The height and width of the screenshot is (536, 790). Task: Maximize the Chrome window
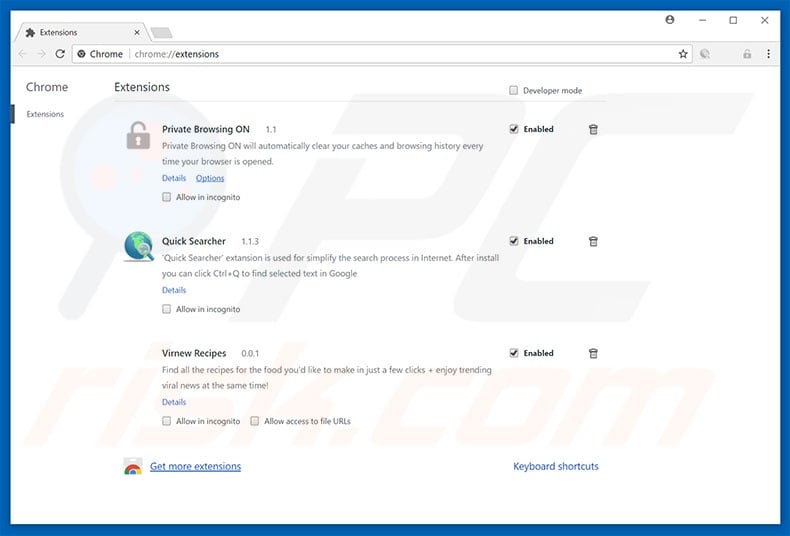733,20
